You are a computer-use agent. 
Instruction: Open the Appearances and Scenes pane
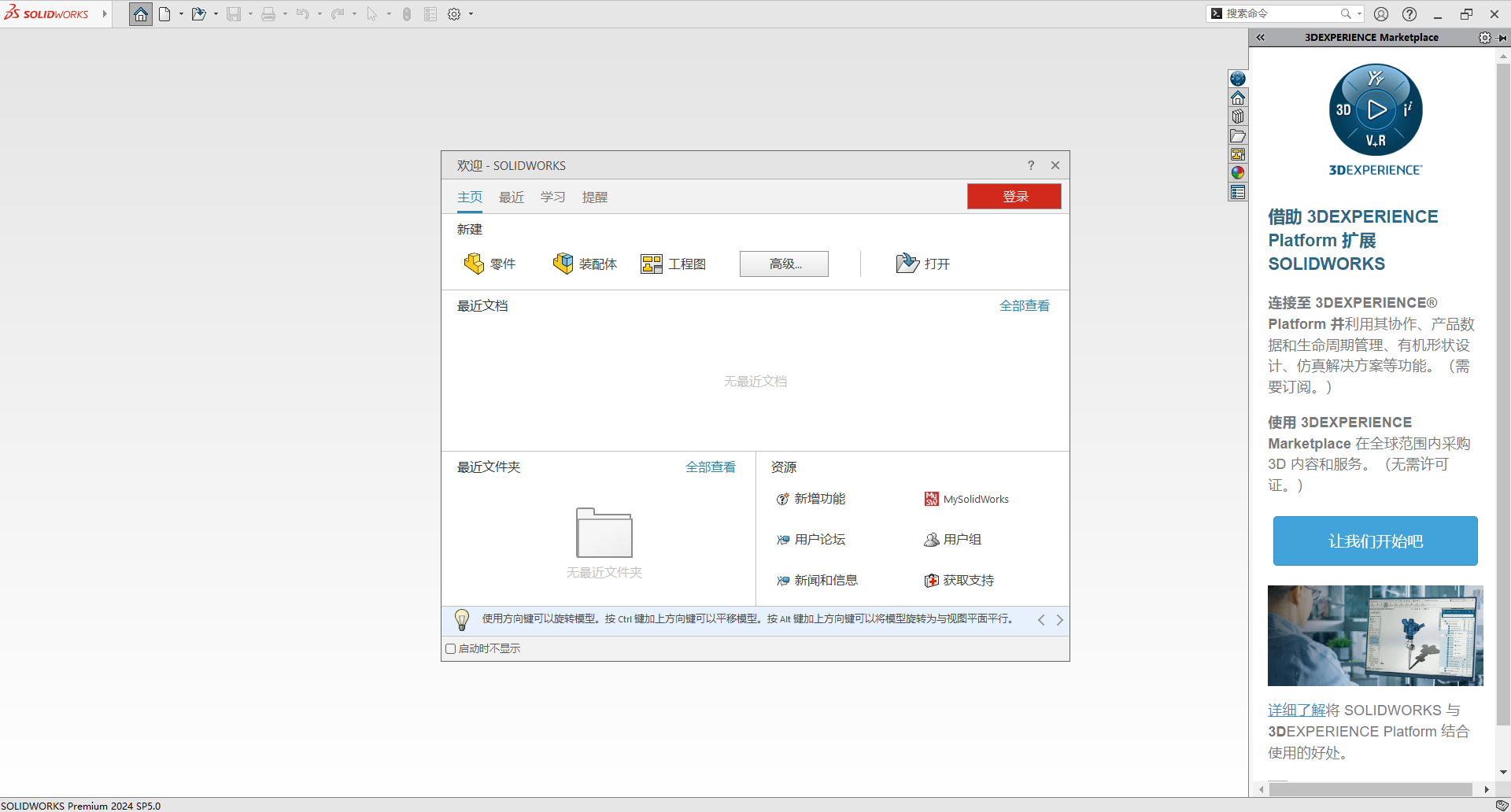pos(1238,172)
